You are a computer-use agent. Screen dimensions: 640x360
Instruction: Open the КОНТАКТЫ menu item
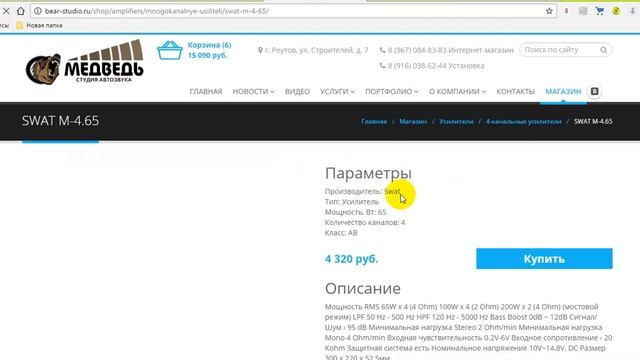coord(516,91)
